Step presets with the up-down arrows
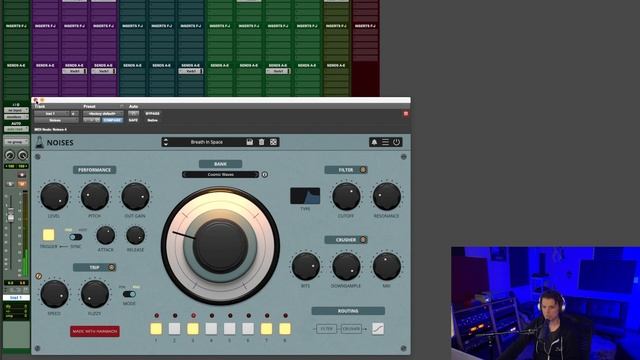Image resolution: width=640 pixels, height=360 pixels. coord(165,142)
